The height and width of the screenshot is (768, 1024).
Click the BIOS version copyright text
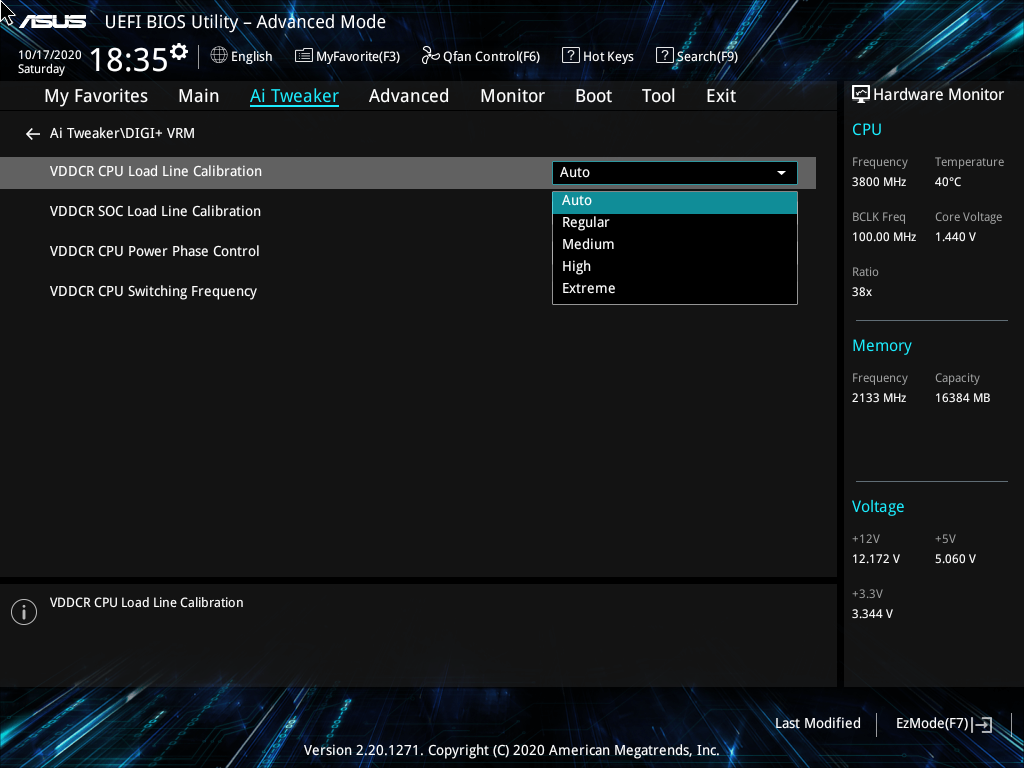(511, 750)
